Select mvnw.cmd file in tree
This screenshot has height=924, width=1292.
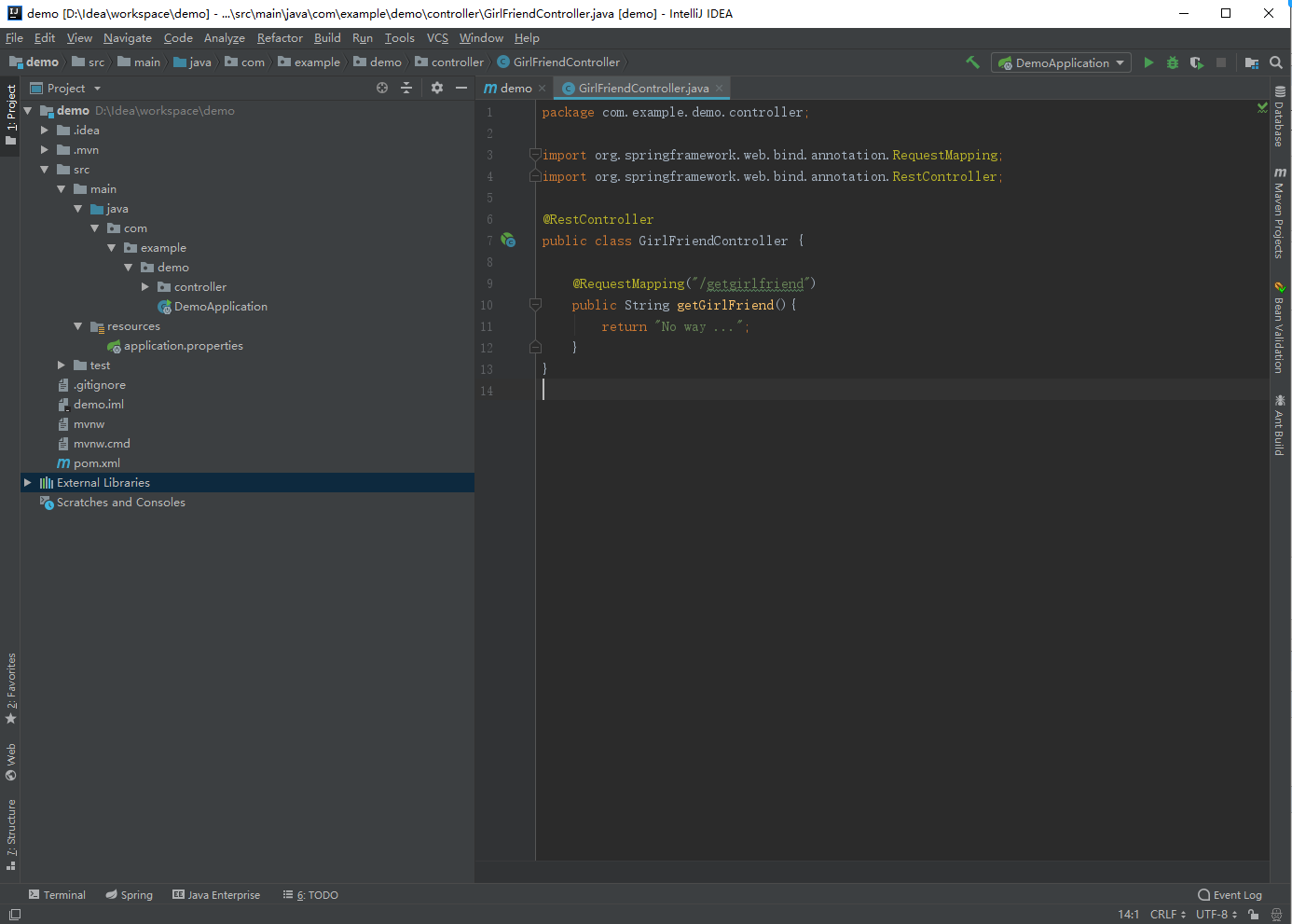click(x=93, y=443)
